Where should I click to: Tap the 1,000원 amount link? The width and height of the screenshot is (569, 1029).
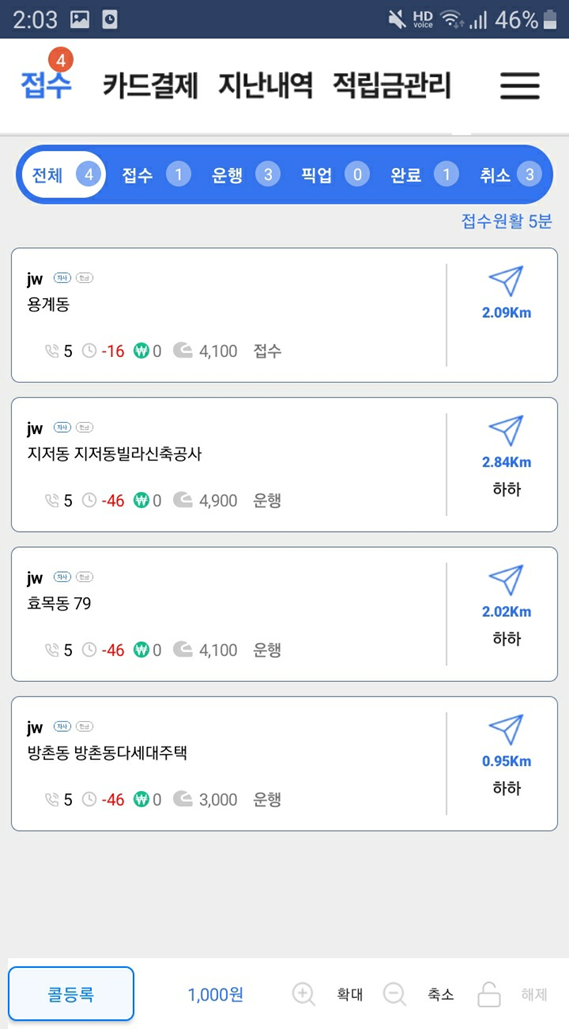tap(215, 994)
